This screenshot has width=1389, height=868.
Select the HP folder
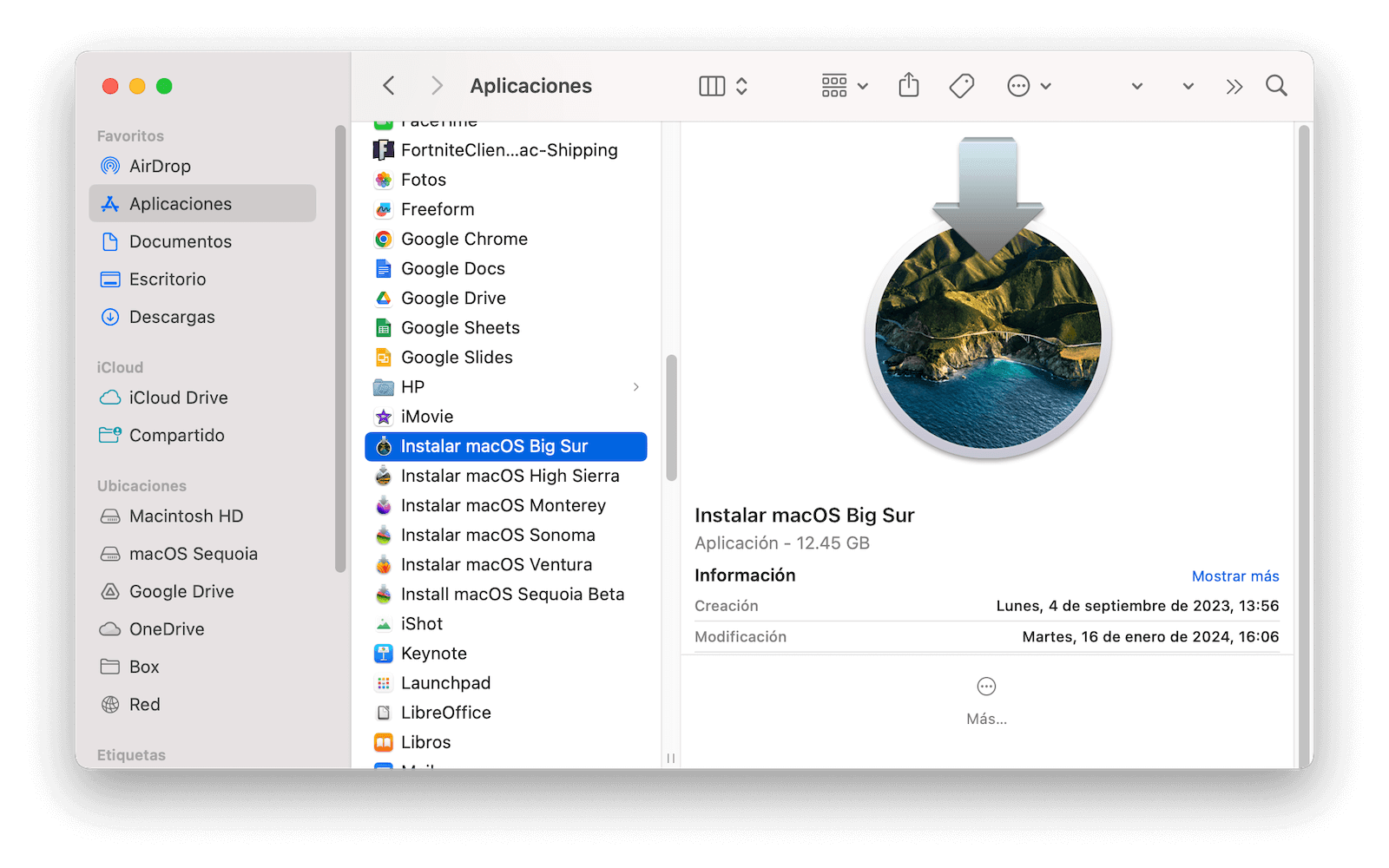[x=506, y=387]
